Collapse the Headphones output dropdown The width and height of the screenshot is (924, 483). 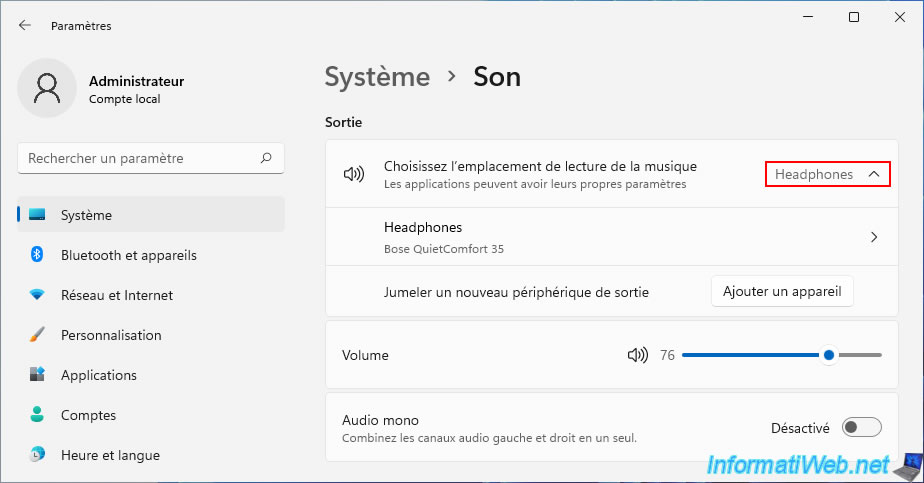(x=827, y=174)
